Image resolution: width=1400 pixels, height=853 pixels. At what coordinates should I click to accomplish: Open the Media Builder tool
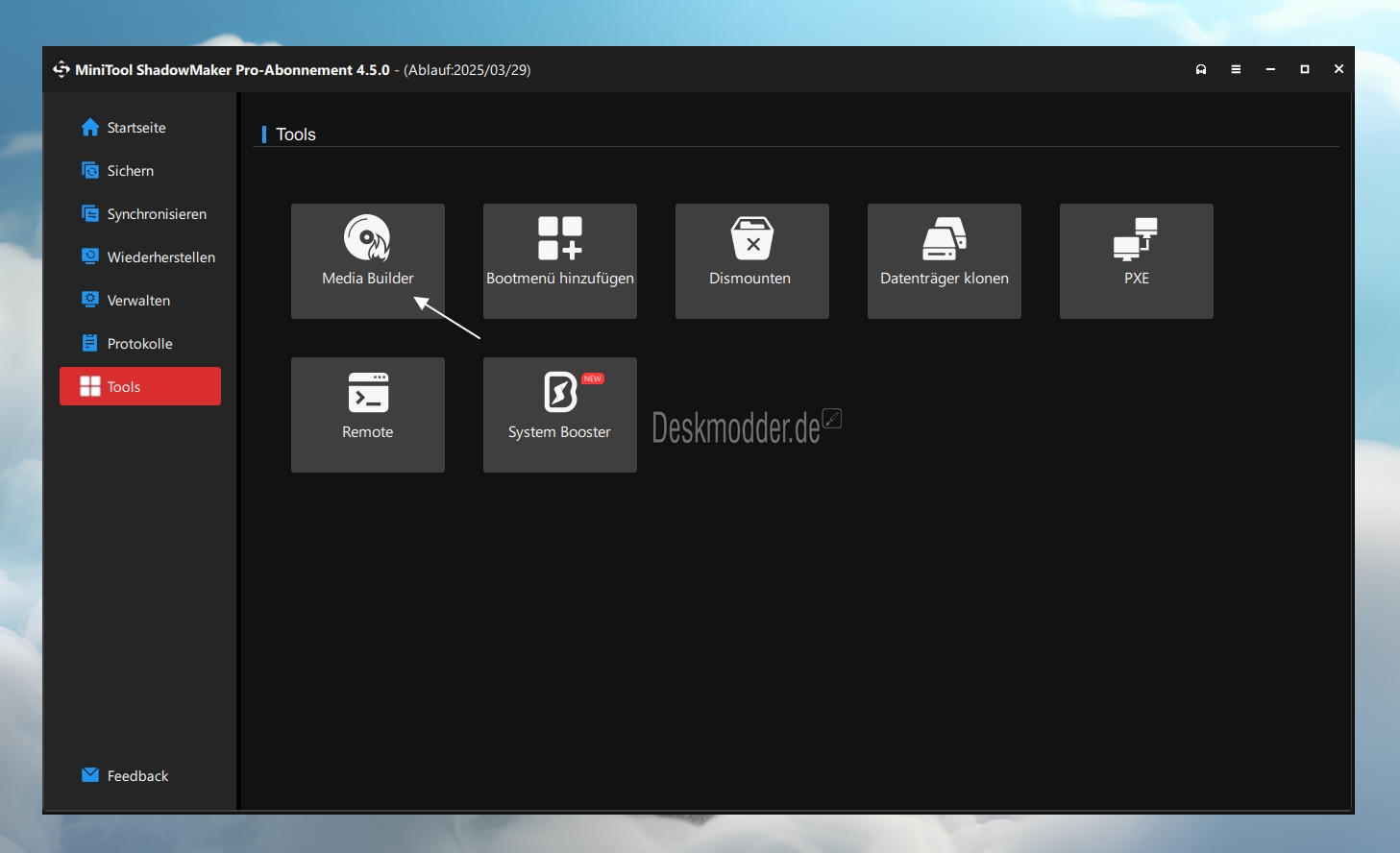coord(367,260)
